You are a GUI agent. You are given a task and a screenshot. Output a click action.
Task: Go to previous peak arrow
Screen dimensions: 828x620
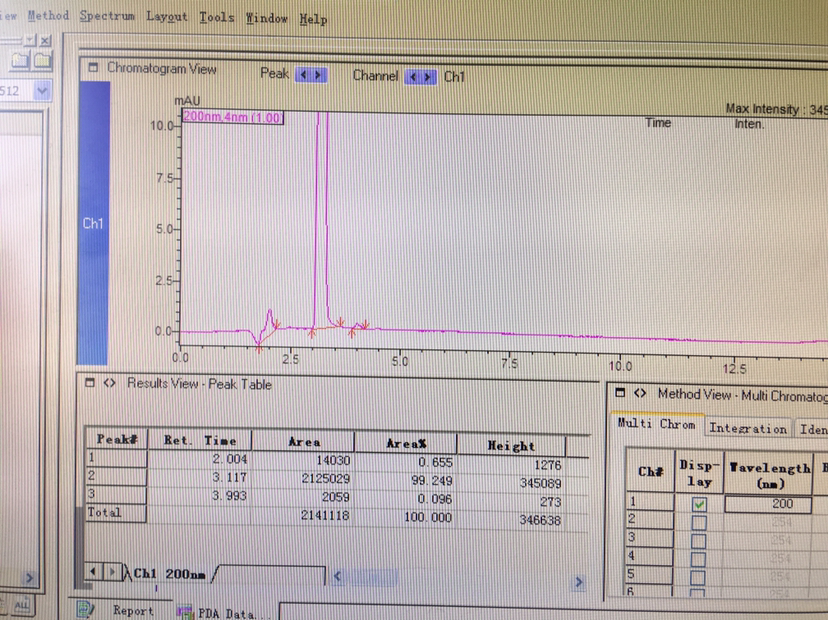[x=303, y=75]
